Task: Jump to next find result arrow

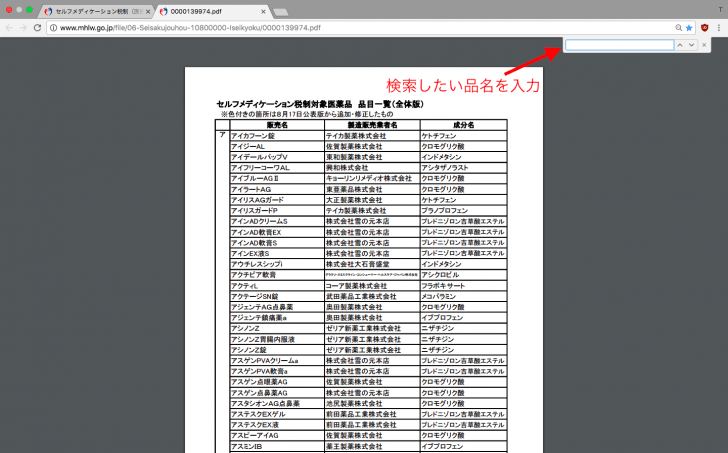Action: [x=692, y=45]
